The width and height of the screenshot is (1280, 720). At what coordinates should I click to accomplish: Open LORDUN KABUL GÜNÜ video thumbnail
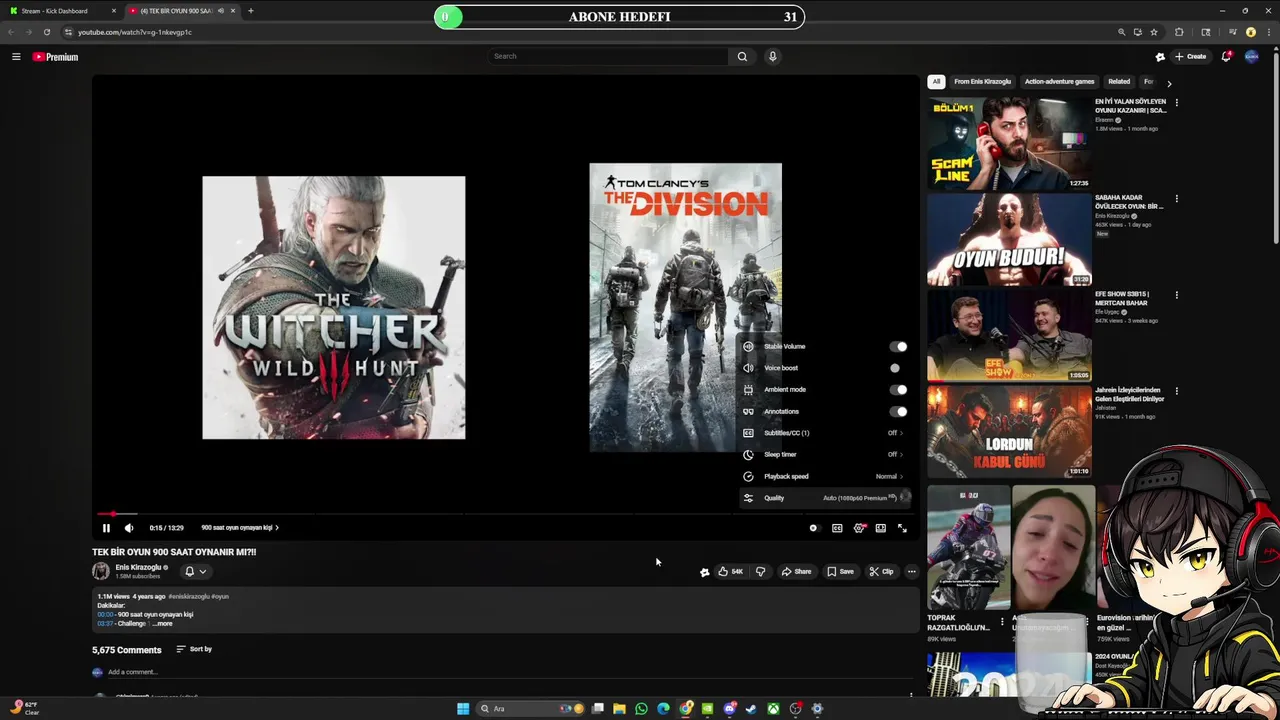1009,431
